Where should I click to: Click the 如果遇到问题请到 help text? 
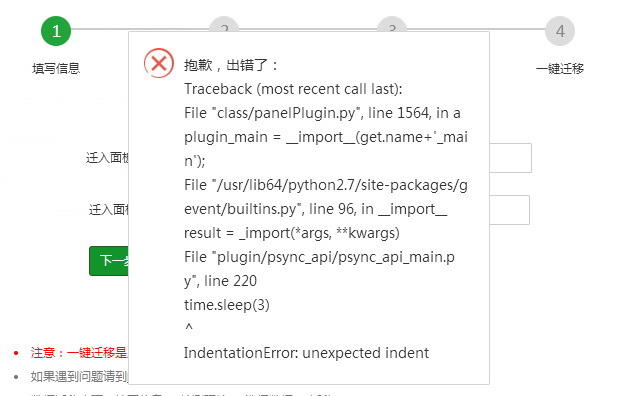[x=79, y=377]
